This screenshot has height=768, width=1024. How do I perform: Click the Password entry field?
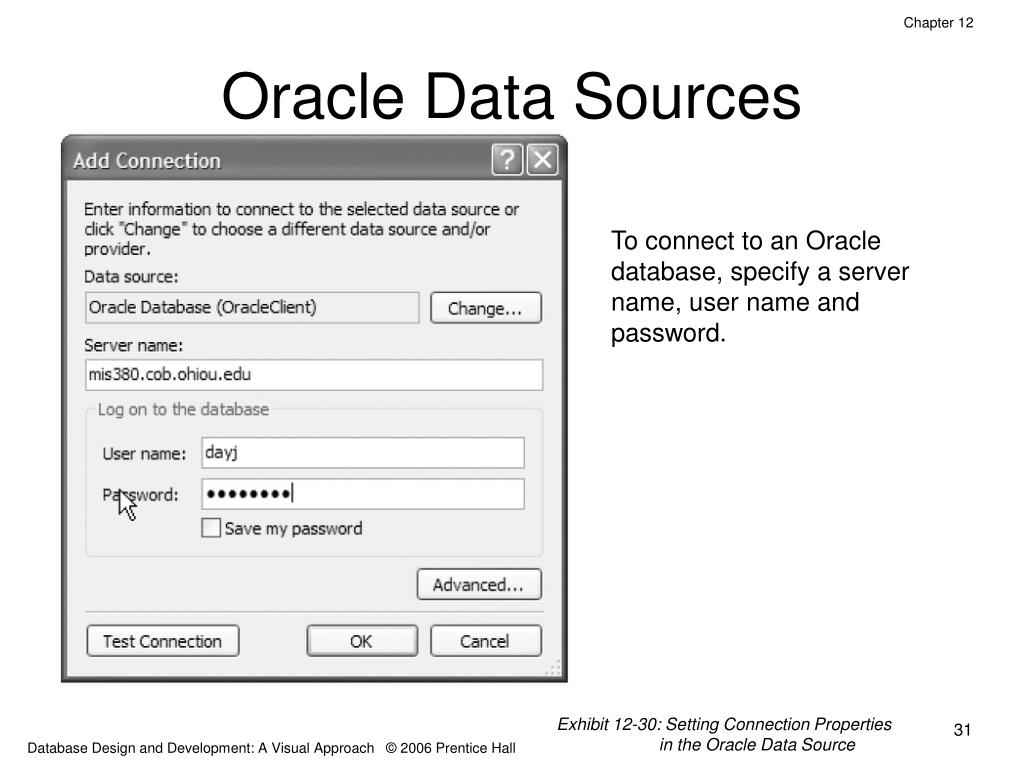[362, 494]
